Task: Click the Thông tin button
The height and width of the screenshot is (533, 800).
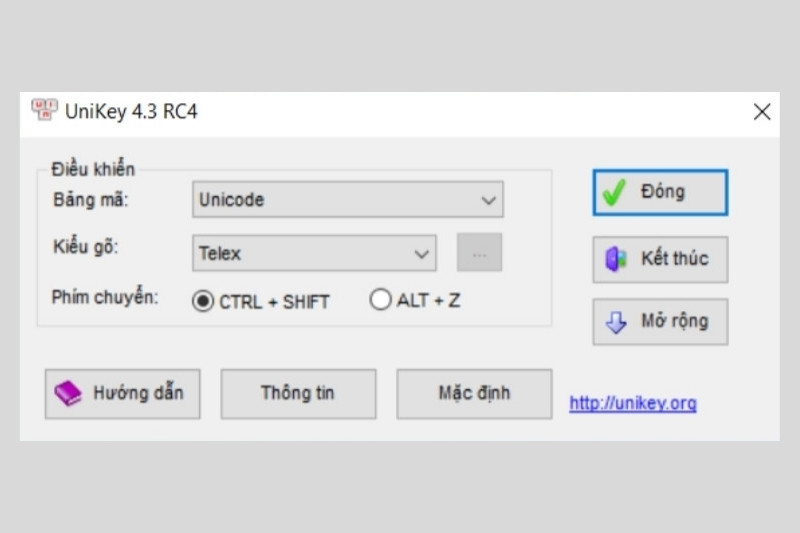Action: [298, 394]
